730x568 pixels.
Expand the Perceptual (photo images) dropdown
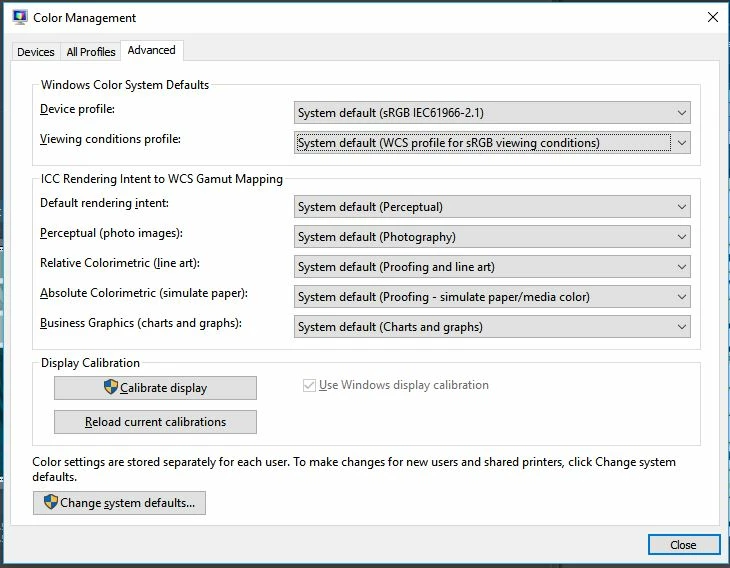tap(492, 237)
